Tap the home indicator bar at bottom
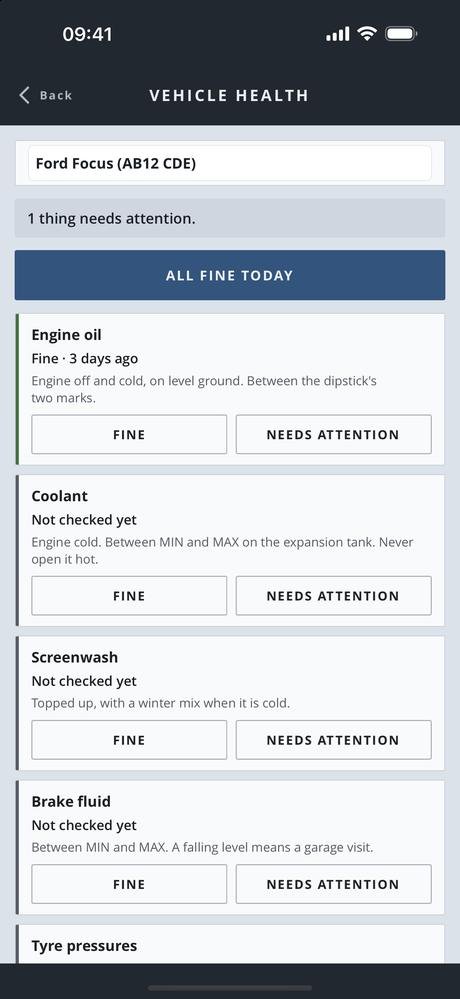This screenshot has width=460, height=999. [x=230, y=988]
